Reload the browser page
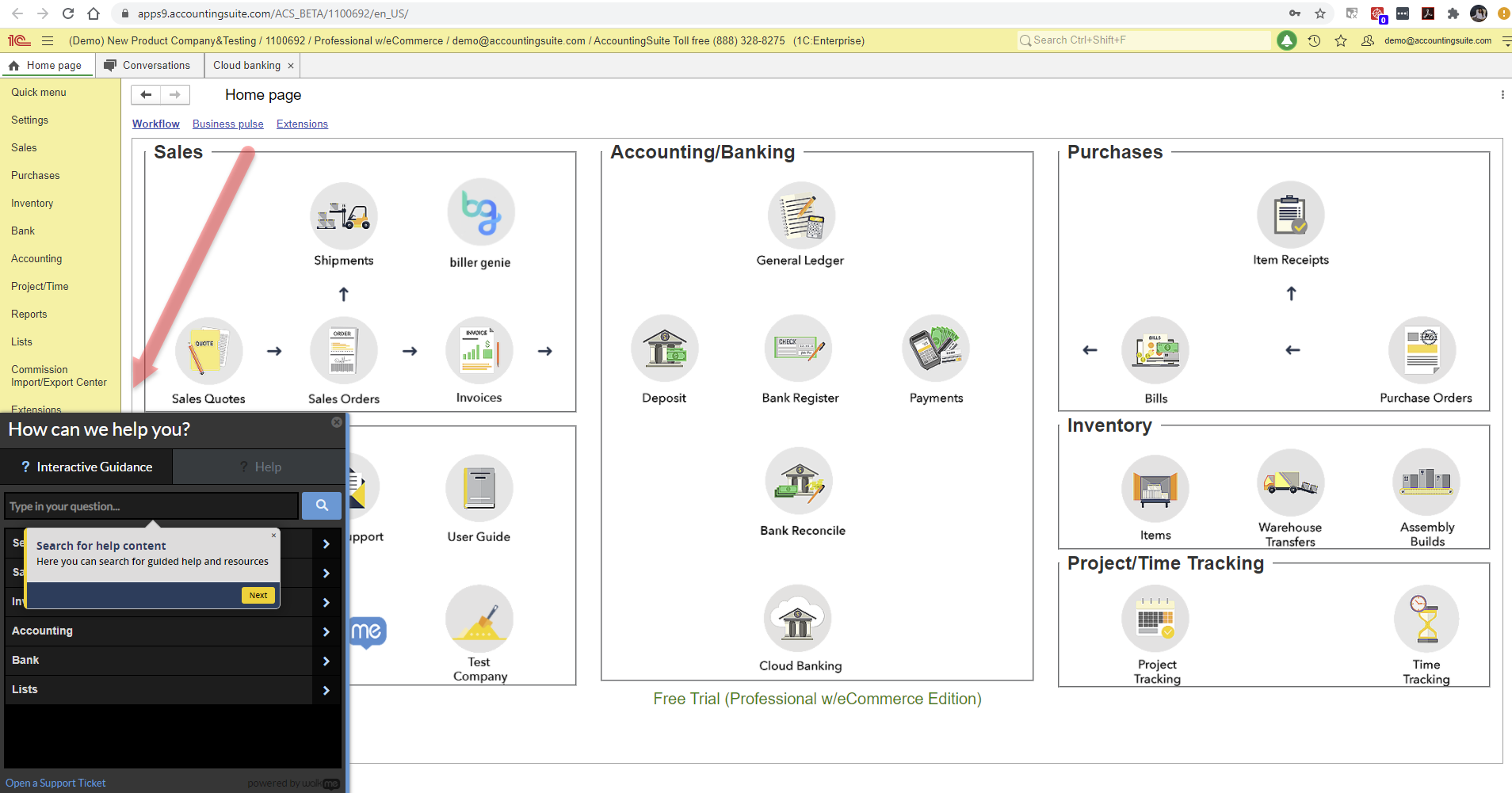 pos(68,13)
